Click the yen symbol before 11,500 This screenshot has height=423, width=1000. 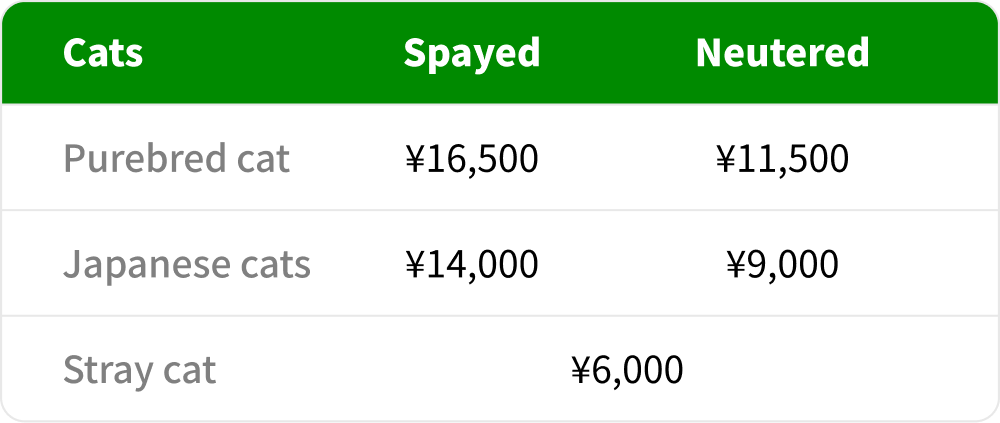pyautogui.click(x=726, y=158)
